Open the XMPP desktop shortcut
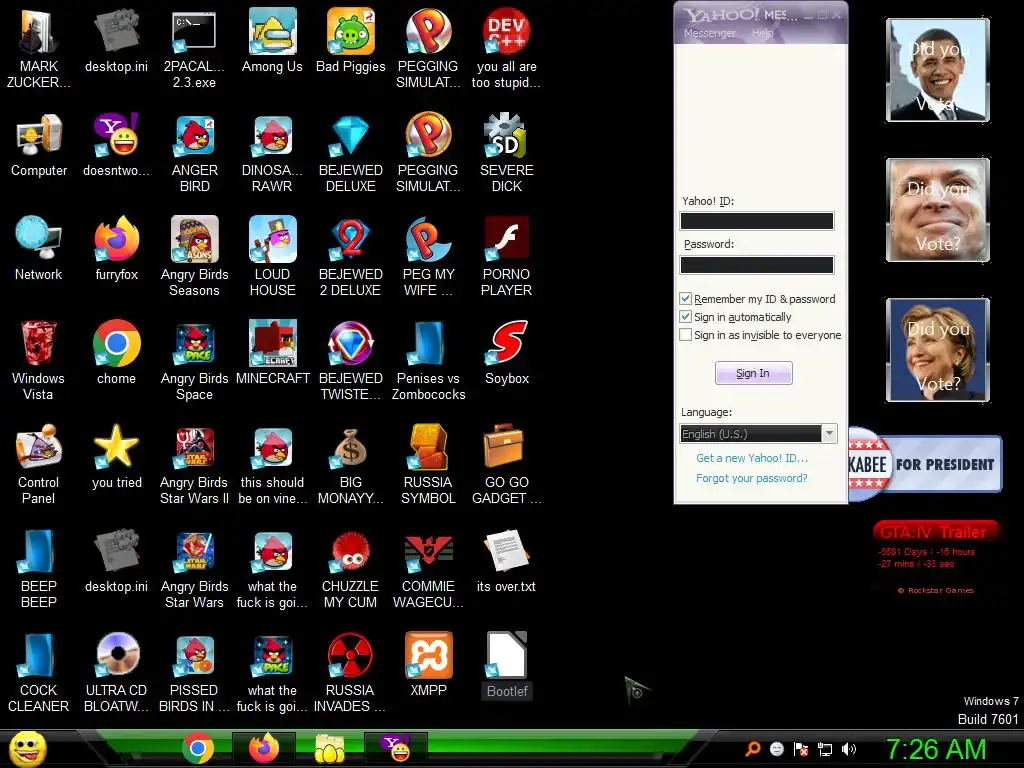The width and height of the screenshot is (1024, 768). click(428, 665)
